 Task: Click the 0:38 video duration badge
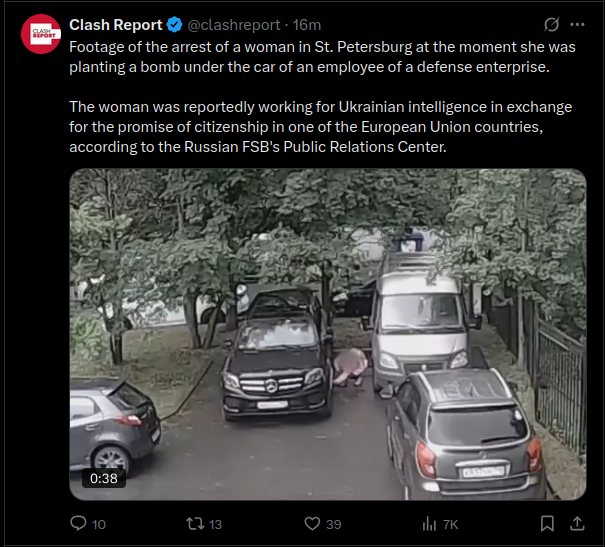(104, 478)
